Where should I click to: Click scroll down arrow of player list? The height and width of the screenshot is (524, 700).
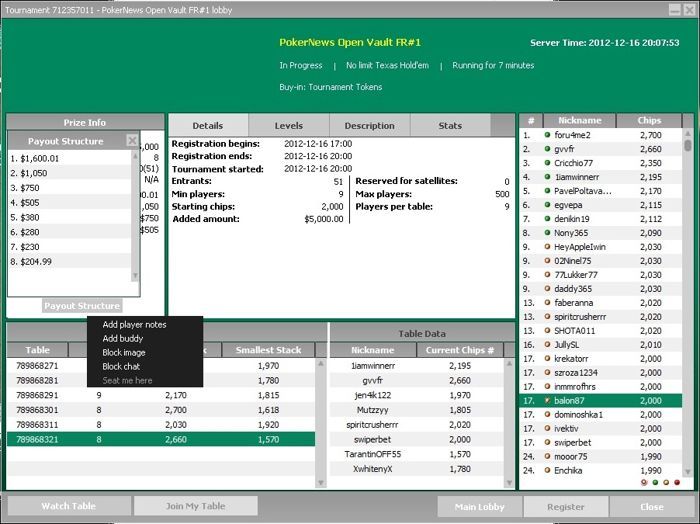pos(688,471)
